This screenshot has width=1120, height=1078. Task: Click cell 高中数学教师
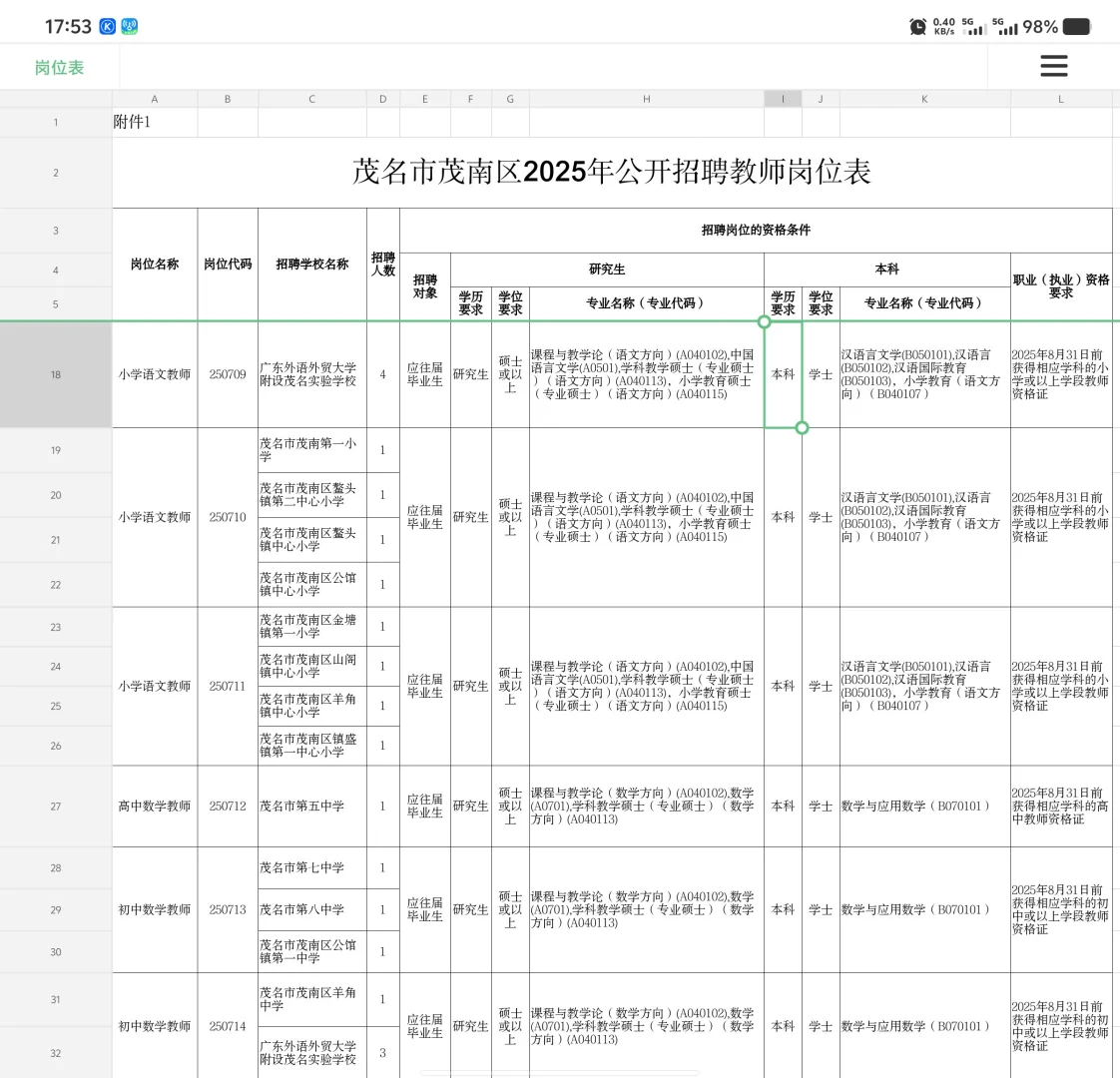[155, 807]
